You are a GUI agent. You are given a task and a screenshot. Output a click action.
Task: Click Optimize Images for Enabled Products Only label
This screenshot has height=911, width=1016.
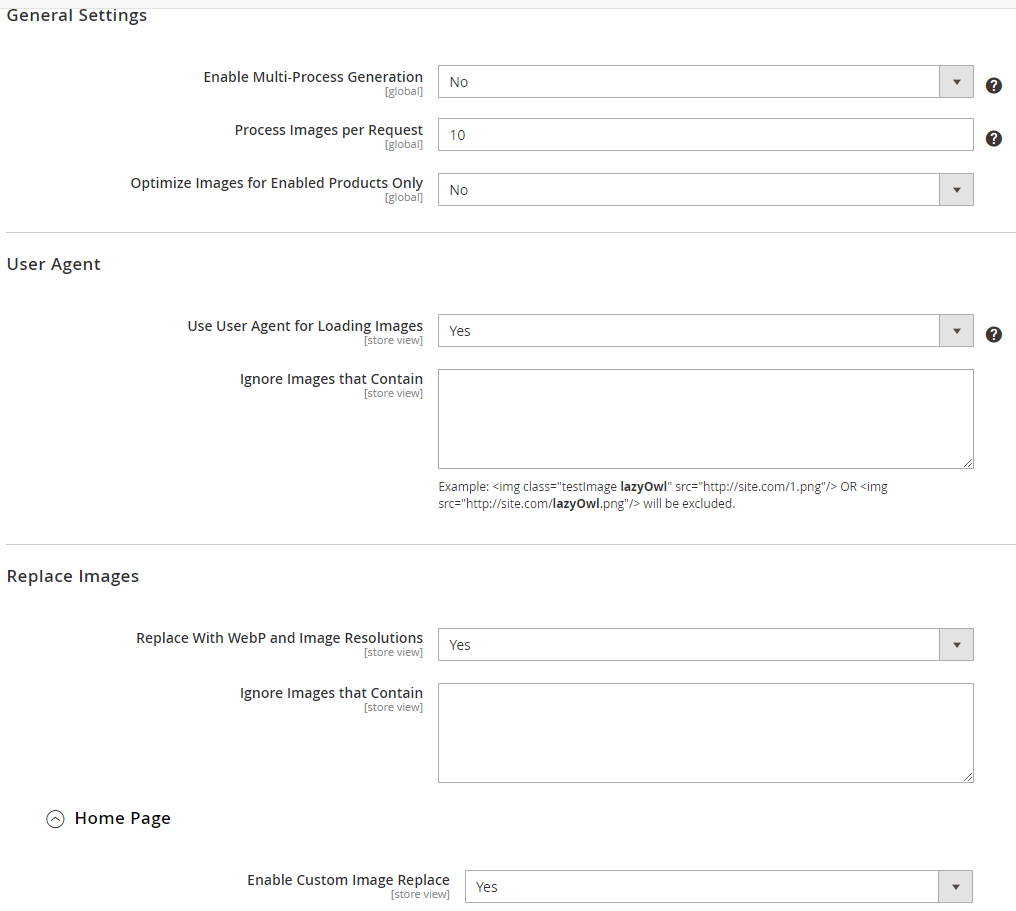coord(277,183)
